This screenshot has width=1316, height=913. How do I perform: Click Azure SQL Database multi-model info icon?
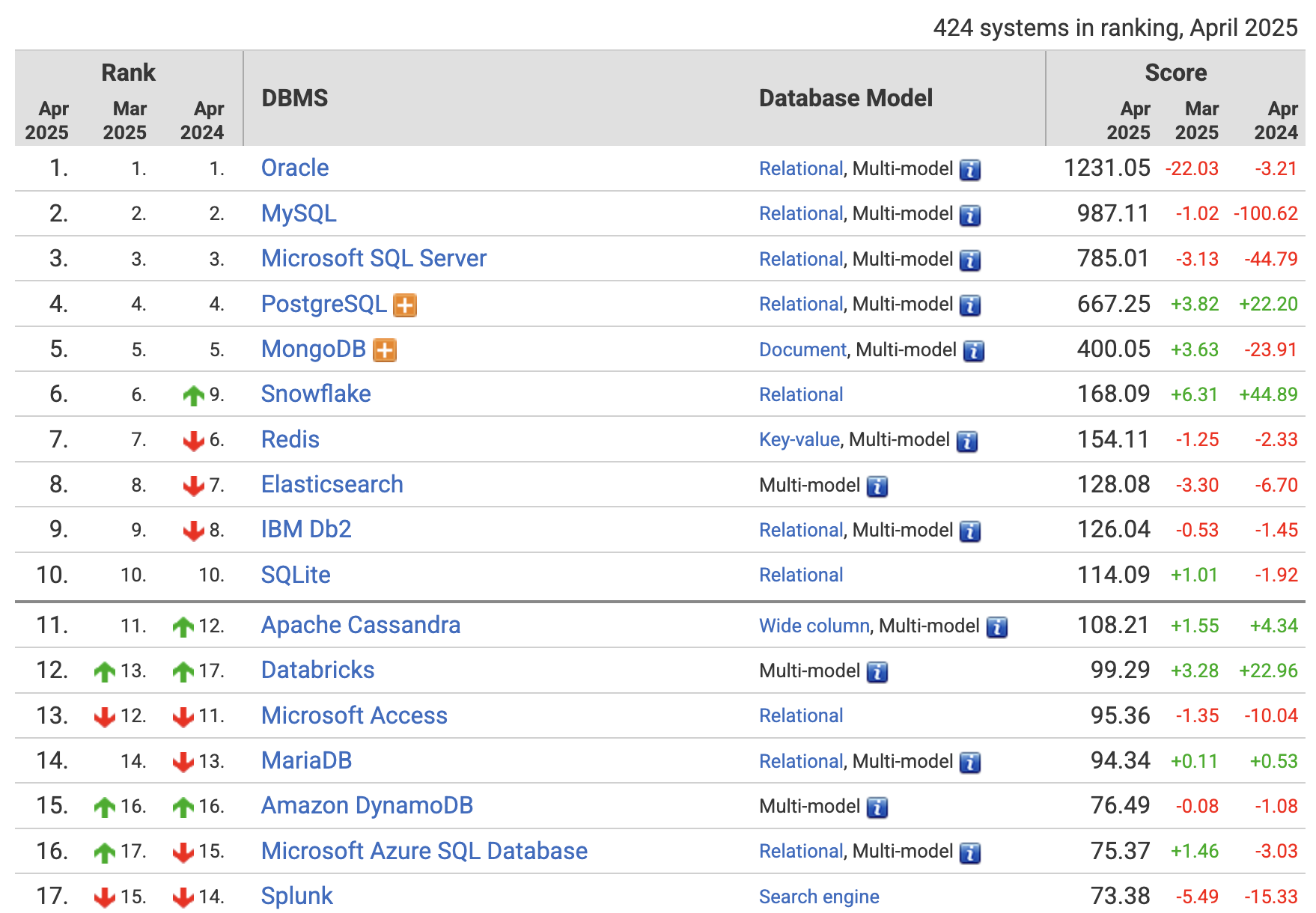(x=970, y=852)
